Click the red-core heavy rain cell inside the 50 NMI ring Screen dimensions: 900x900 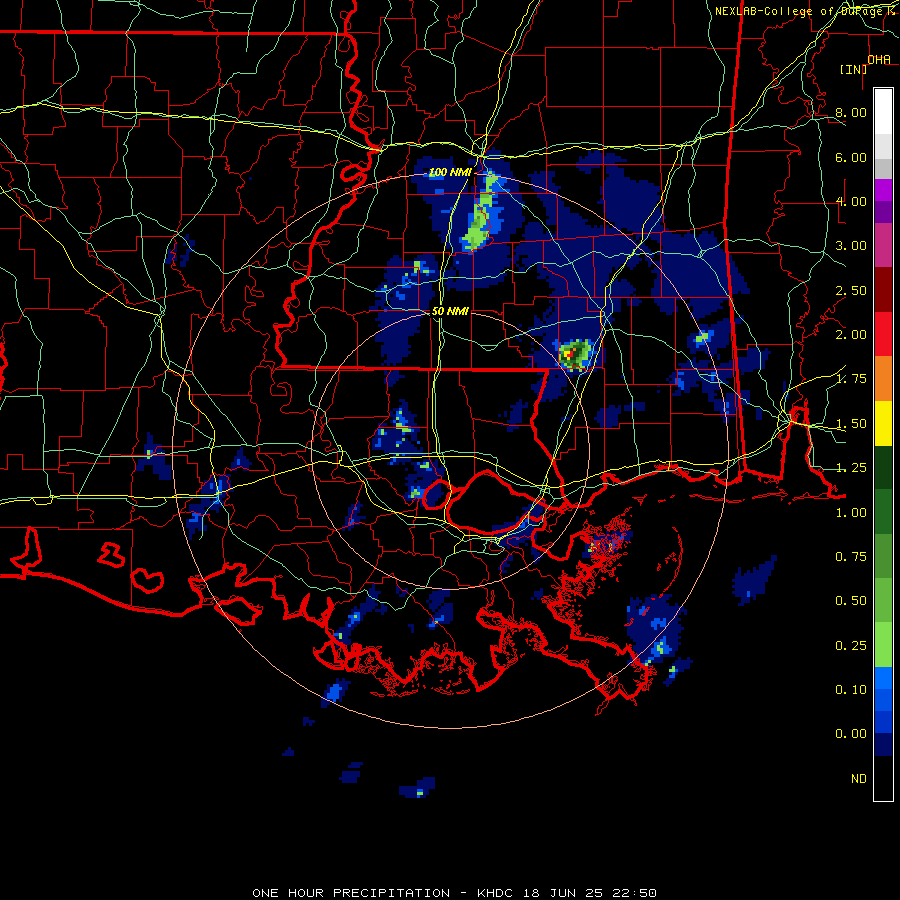click(x=574, y=354)
